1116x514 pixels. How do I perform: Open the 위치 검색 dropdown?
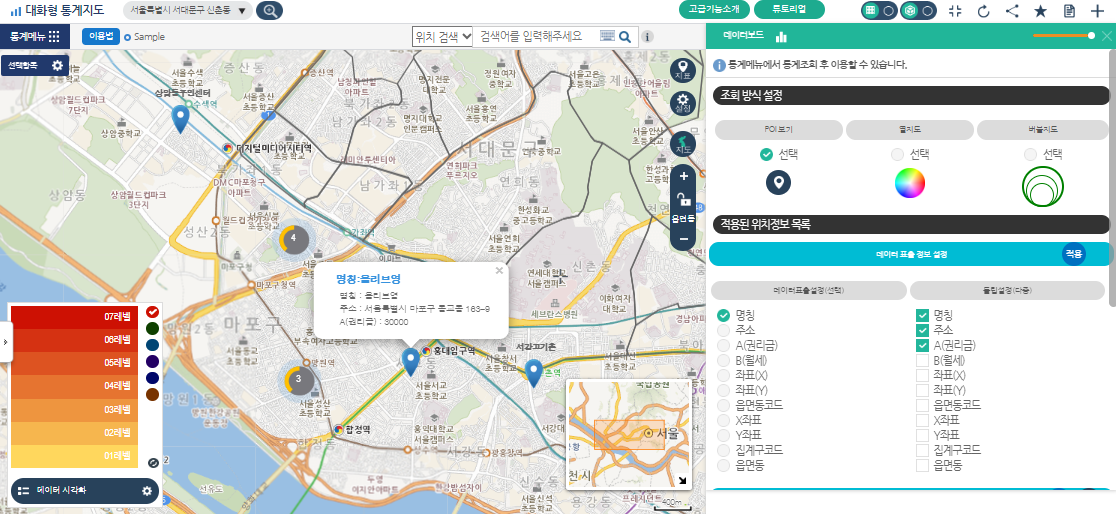click(x=443, y=36)
